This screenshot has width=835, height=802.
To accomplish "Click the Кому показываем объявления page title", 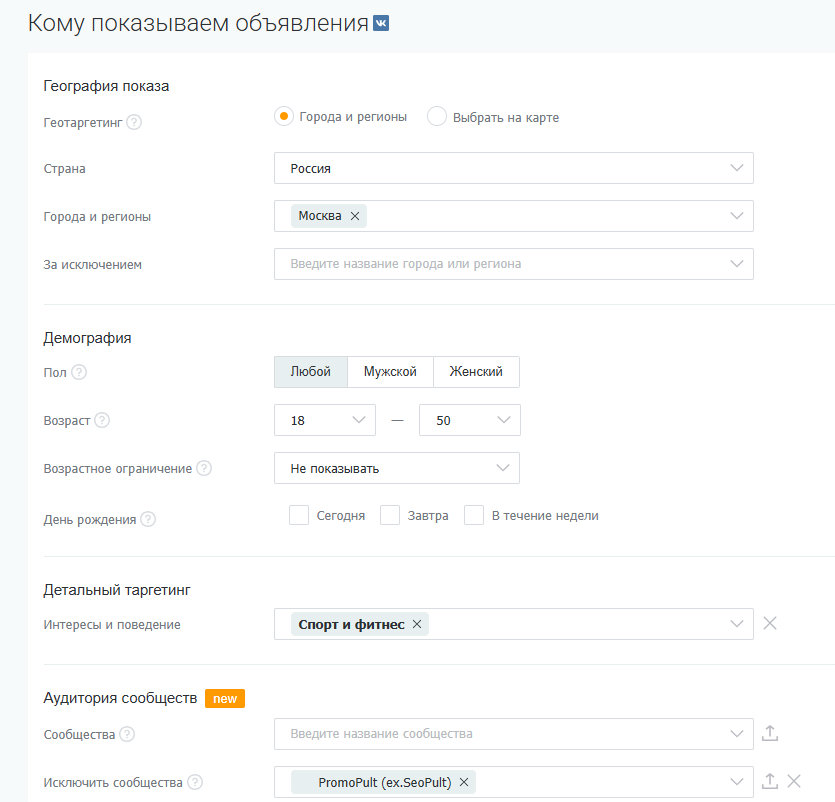I will (x=198, y=23).
